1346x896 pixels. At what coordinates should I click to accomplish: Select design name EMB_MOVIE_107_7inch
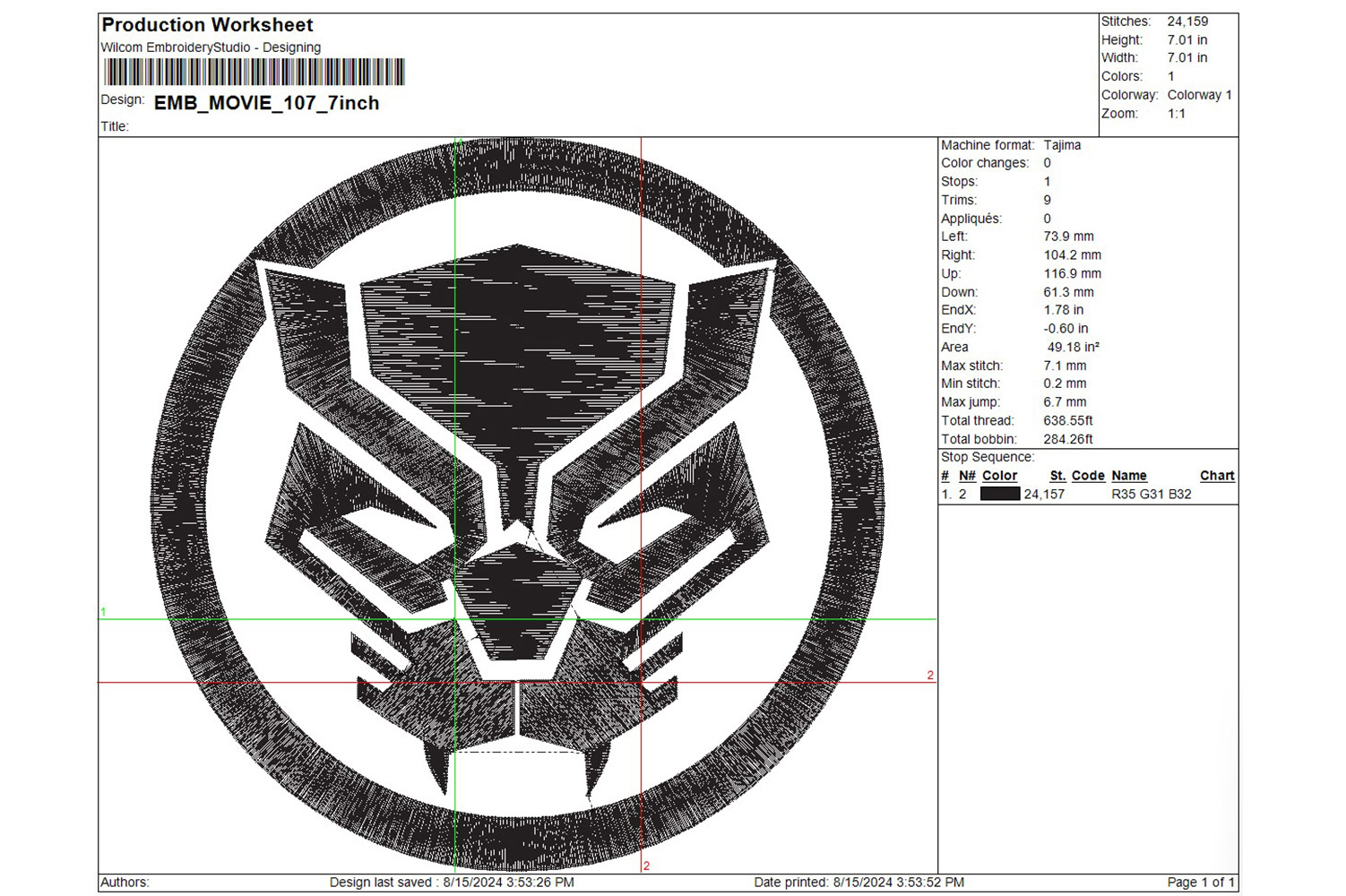tap(266, 103)
